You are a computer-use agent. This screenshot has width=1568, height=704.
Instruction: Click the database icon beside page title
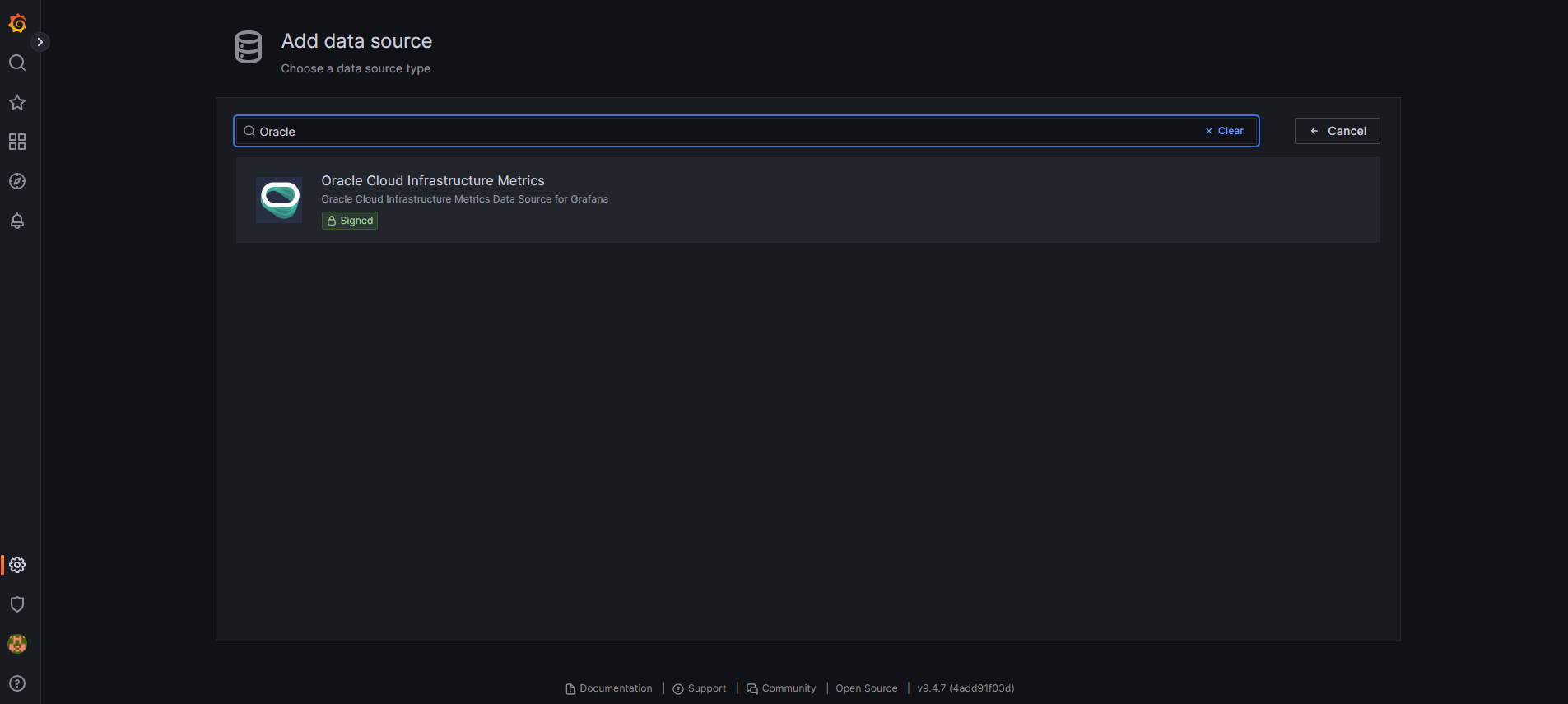[x=249, y=47]
